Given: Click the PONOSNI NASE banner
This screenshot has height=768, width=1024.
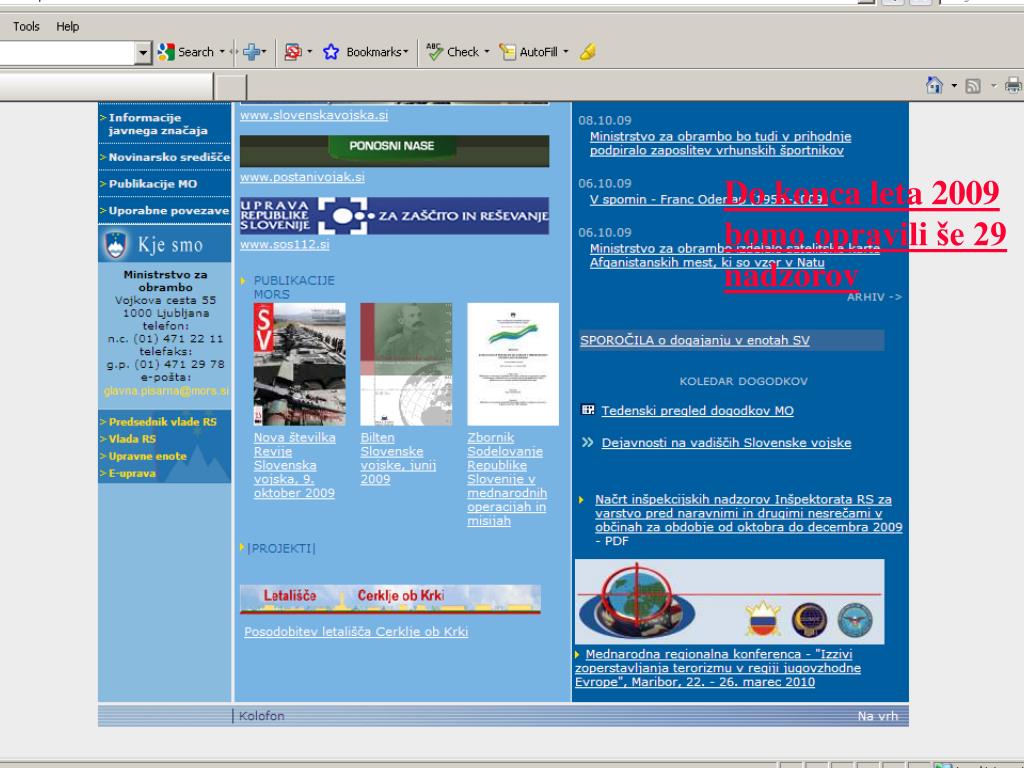Looking at the screenshot, I should (394, 151).
